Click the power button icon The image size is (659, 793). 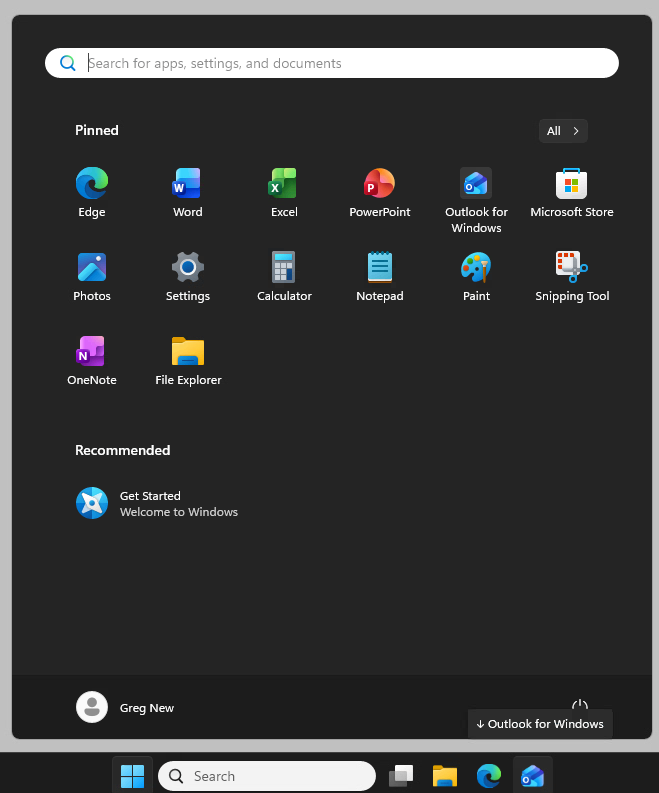[x=580, y=704]
